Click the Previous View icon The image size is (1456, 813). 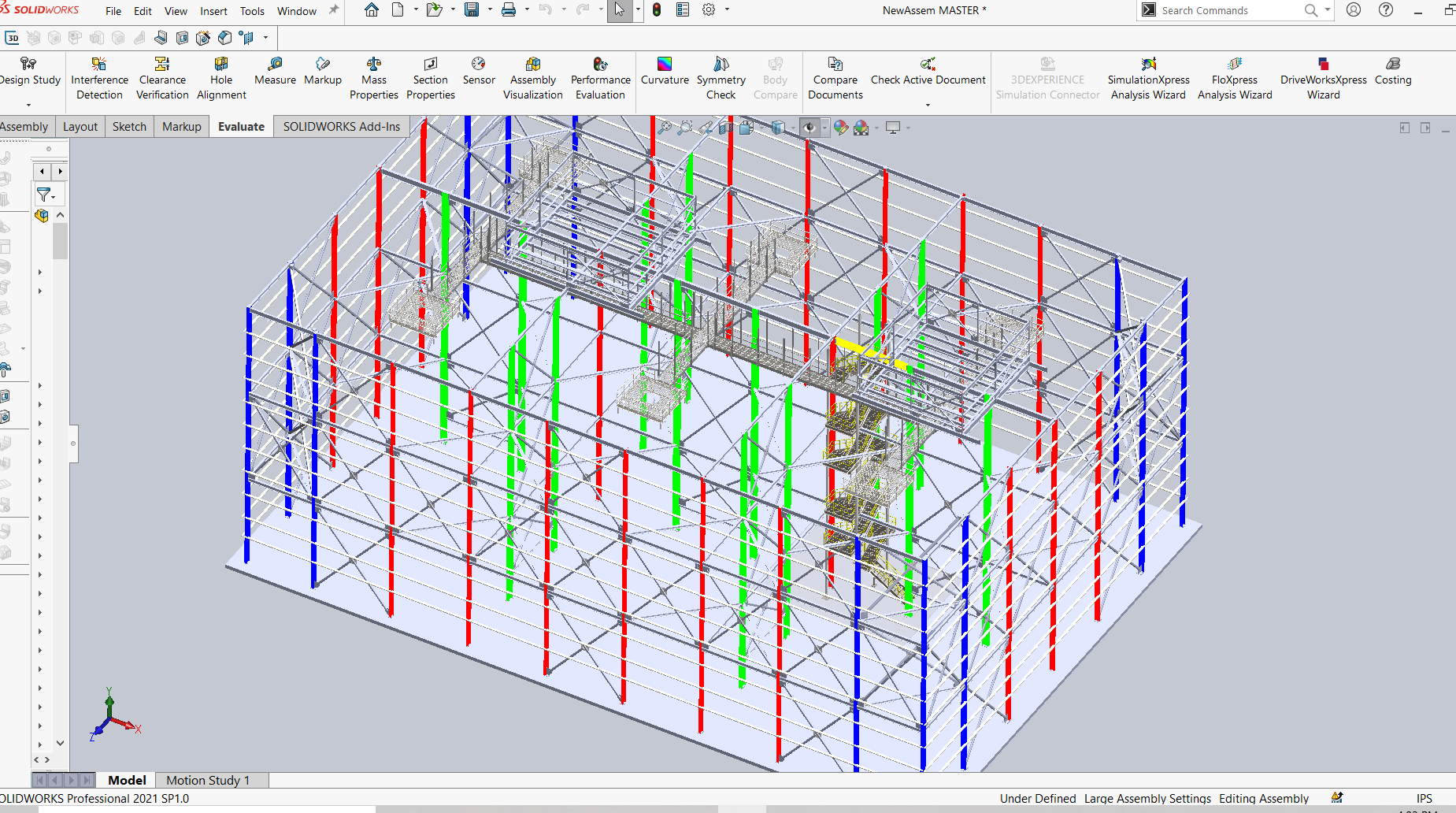(706, 127)
